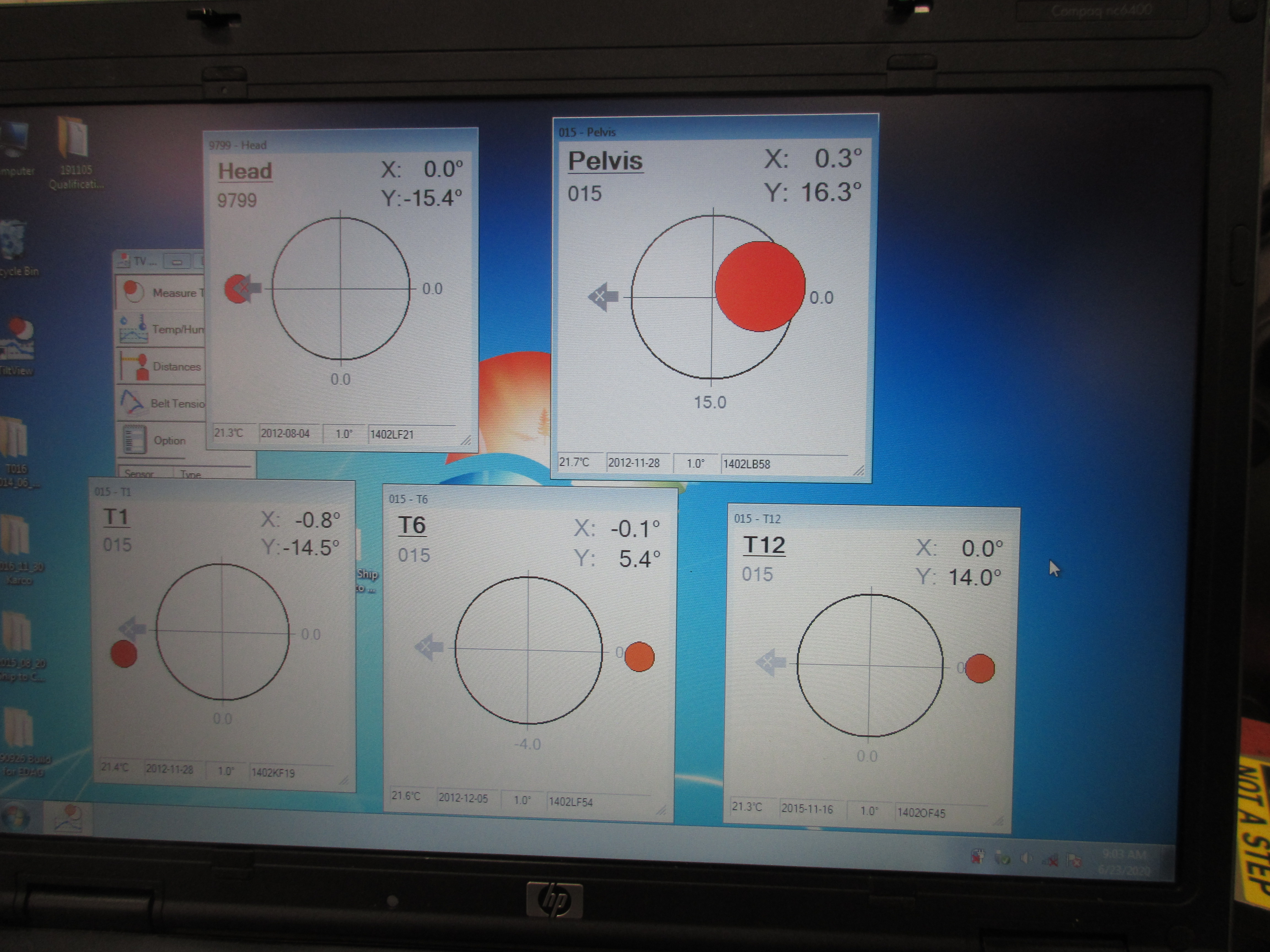Click the direction arrow in T6 window
The width and height of the screenshot is (1270, 952).
(x=429, y=647)
